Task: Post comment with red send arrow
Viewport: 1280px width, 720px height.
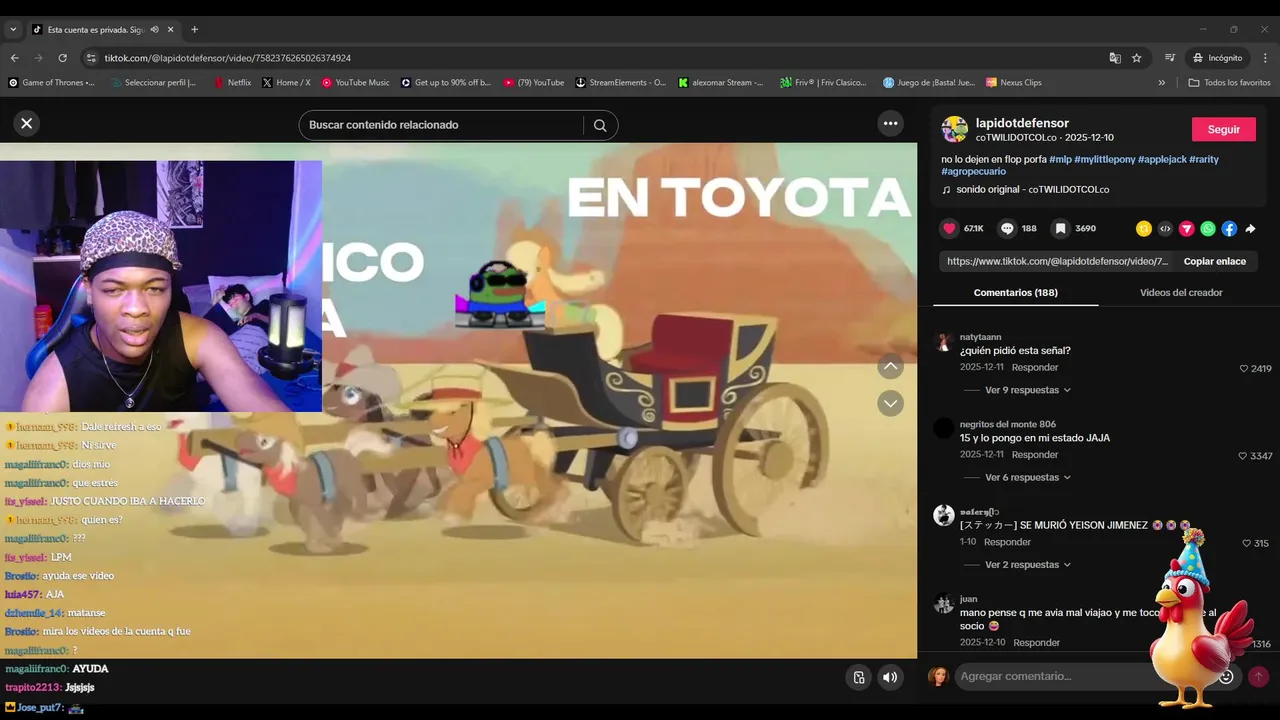Action: click(1258, 676)
